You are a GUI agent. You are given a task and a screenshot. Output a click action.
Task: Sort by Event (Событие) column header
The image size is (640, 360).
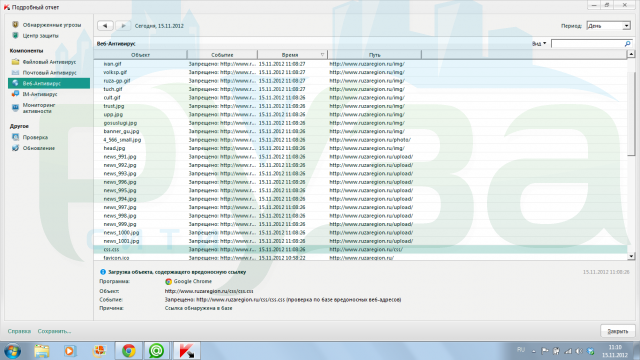(x=222, y=55)
